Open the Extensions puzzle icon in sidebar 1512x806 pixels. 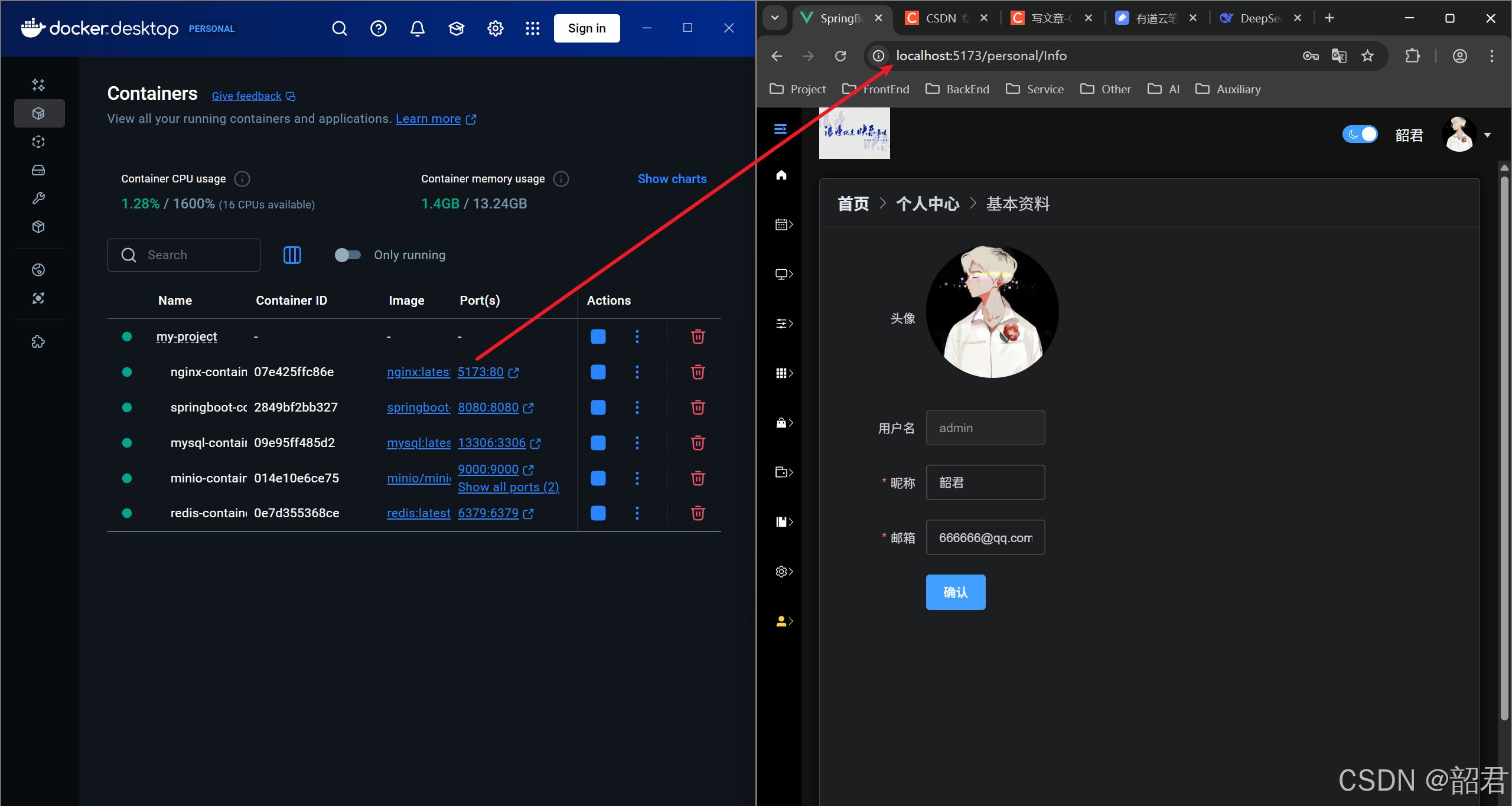pyautogui.click(x=38, y=342)
